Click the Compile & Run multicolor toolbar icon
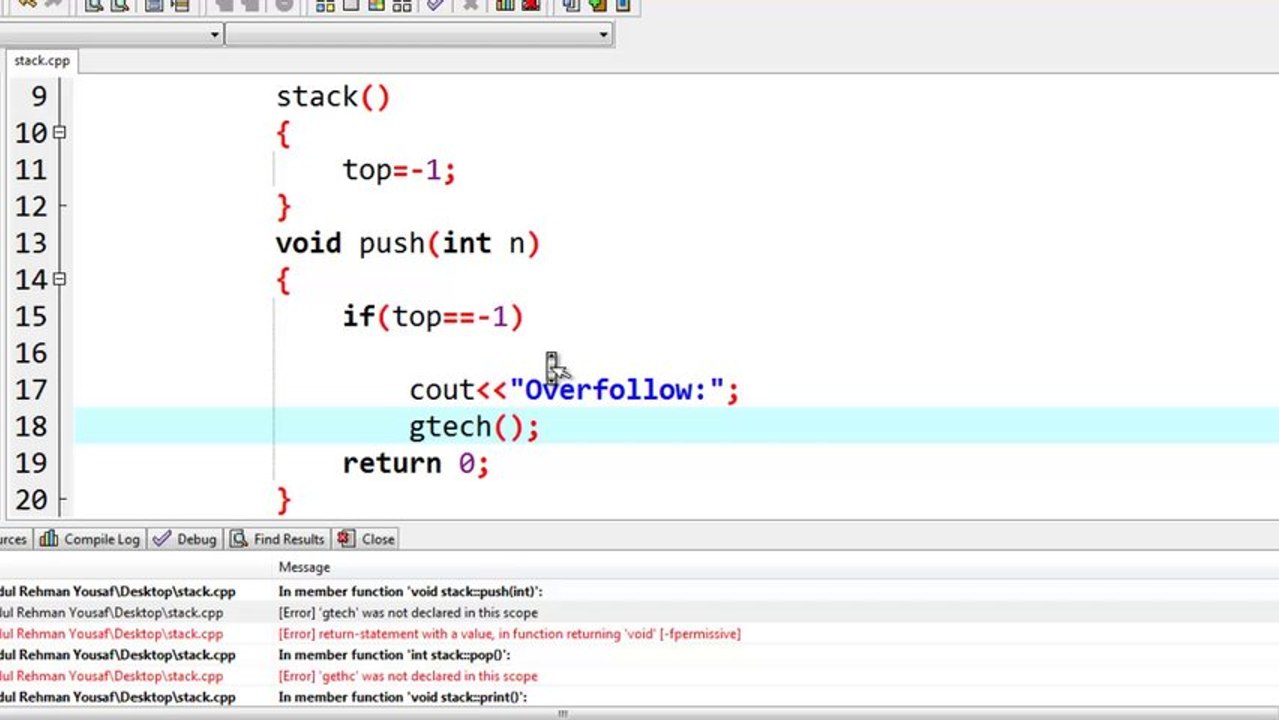The height and width of the screenshot is (720, 1279). click(376, 5)
